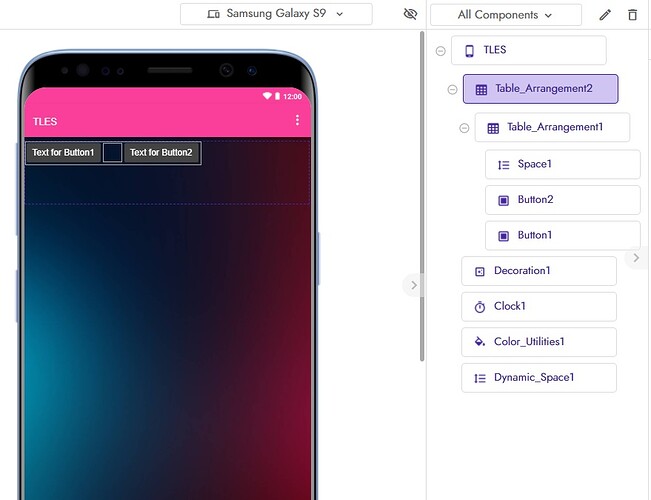651x500 pixels.
Task: Collapse the Table_Arrangement1 tree node
Action: (x=464, y=128)
